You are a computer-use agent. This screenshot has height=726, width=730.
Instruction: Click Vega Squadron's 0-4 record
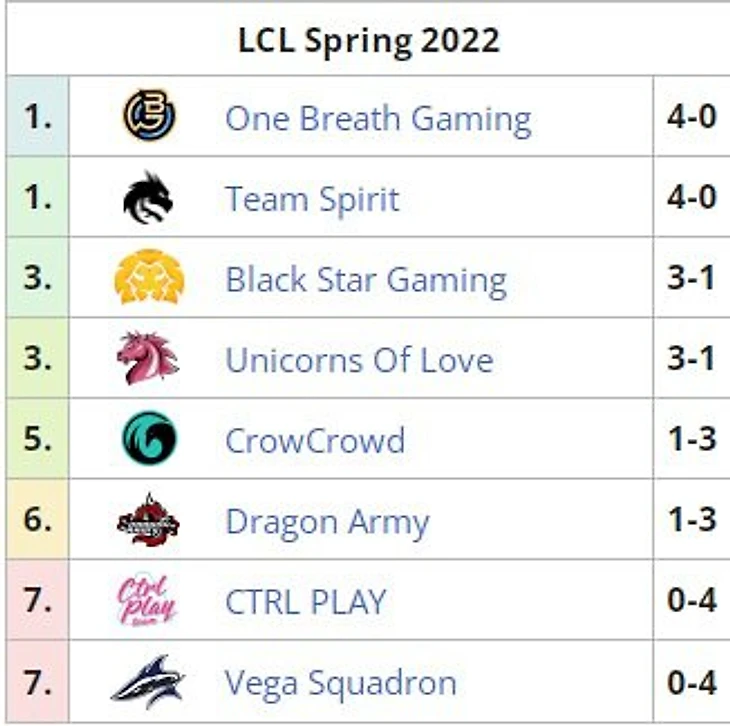pos(691,683)
